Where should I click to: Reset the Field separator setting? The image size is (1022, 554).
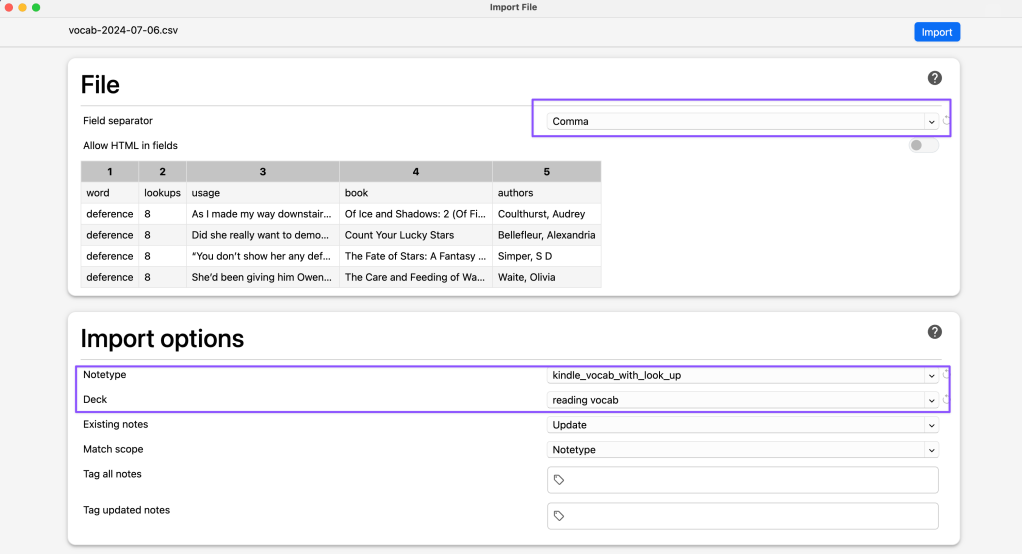coord(946,121)
